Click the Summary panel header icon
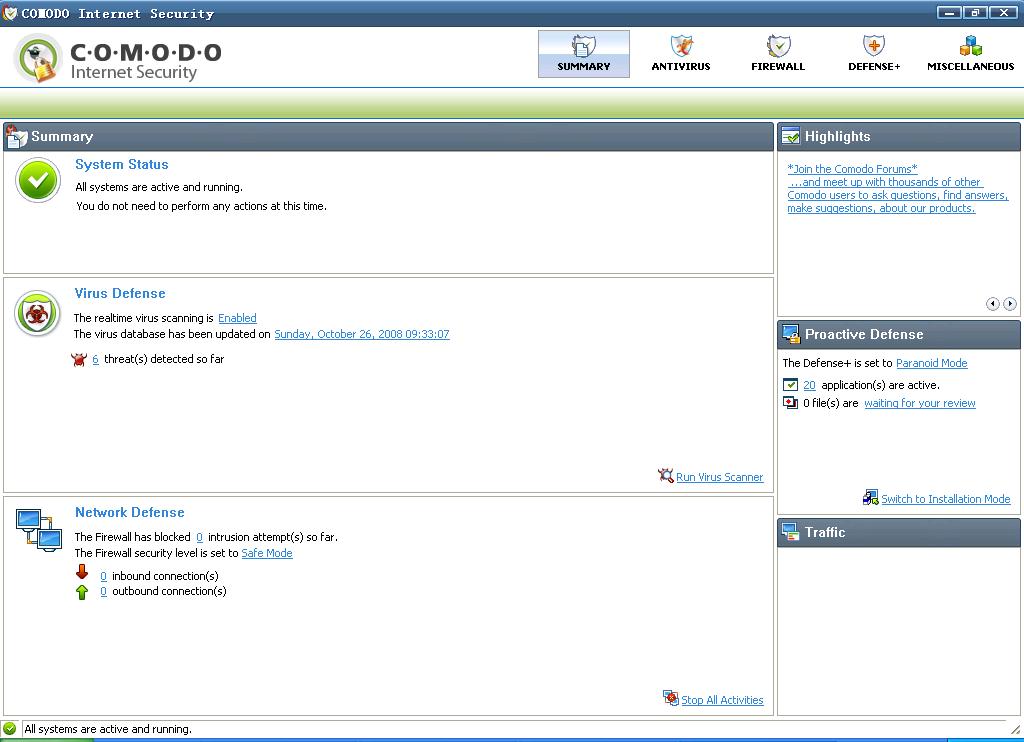The image size is (1024, 742). point(16,136)
